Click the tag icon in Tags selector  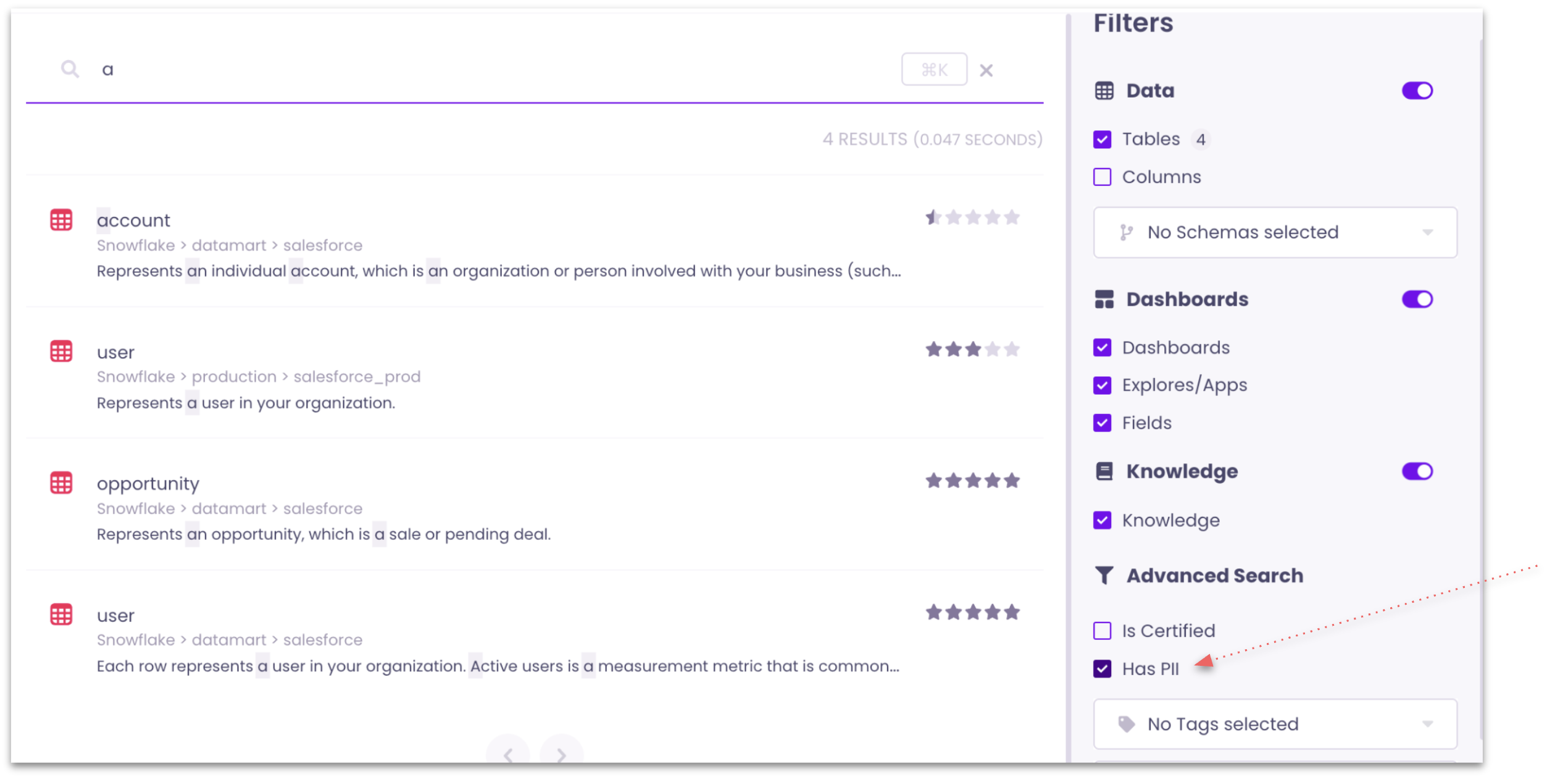click(1126, 724)
